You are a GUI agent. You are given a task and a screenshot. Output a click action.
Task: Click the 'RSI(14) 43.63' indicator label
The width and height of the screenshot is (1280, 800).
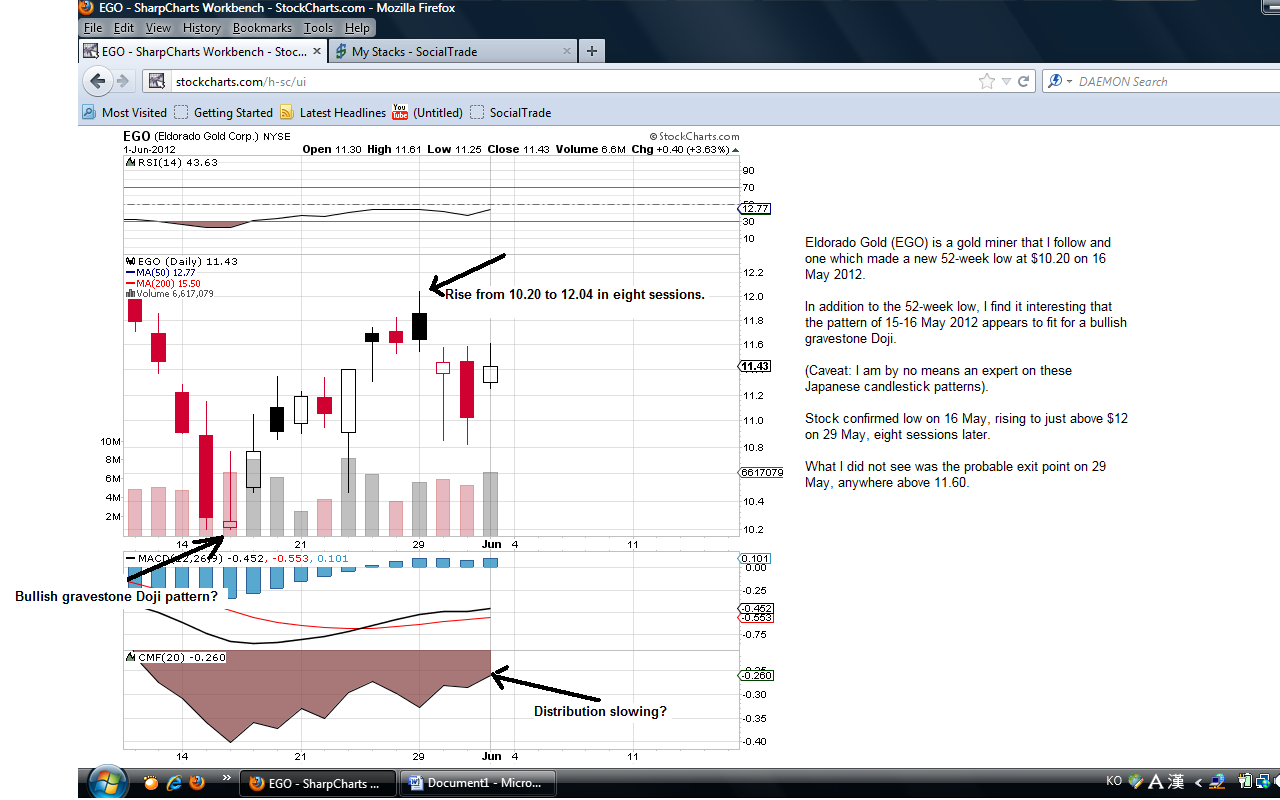(177, 161)
